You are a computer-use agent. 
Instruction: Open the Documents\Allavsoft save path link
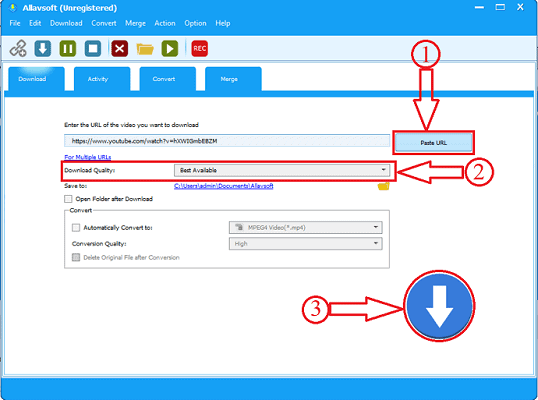pos(223,186)
